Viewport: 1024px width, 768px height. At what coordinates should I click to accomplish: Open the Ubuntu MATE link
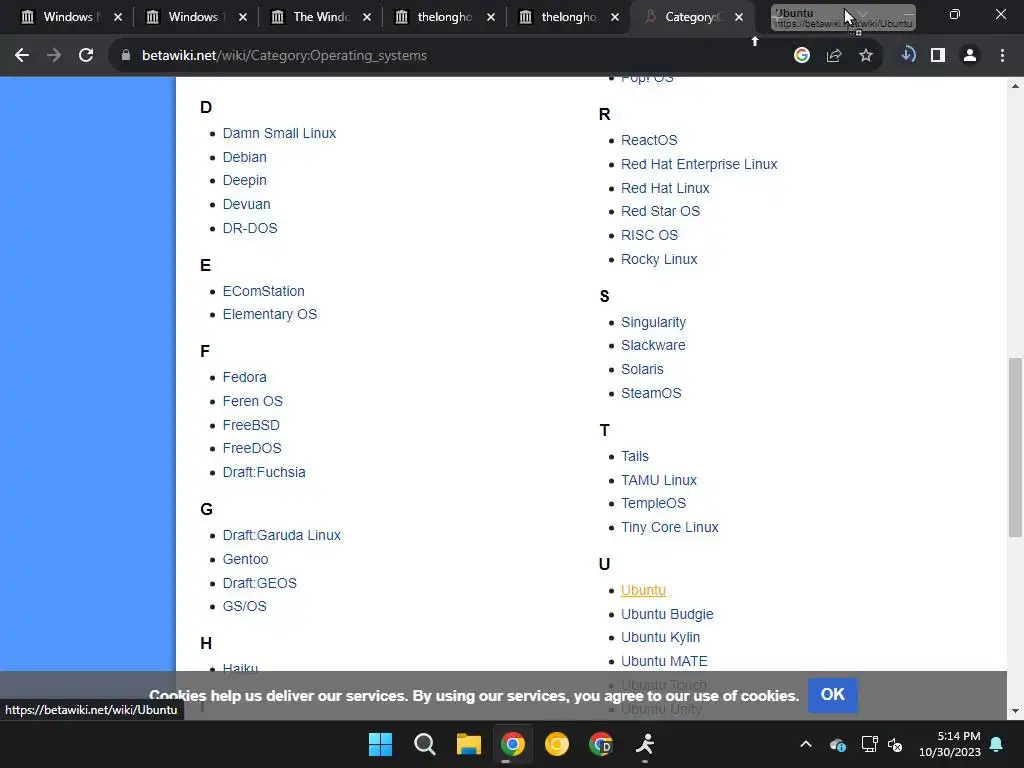[664, 662]
